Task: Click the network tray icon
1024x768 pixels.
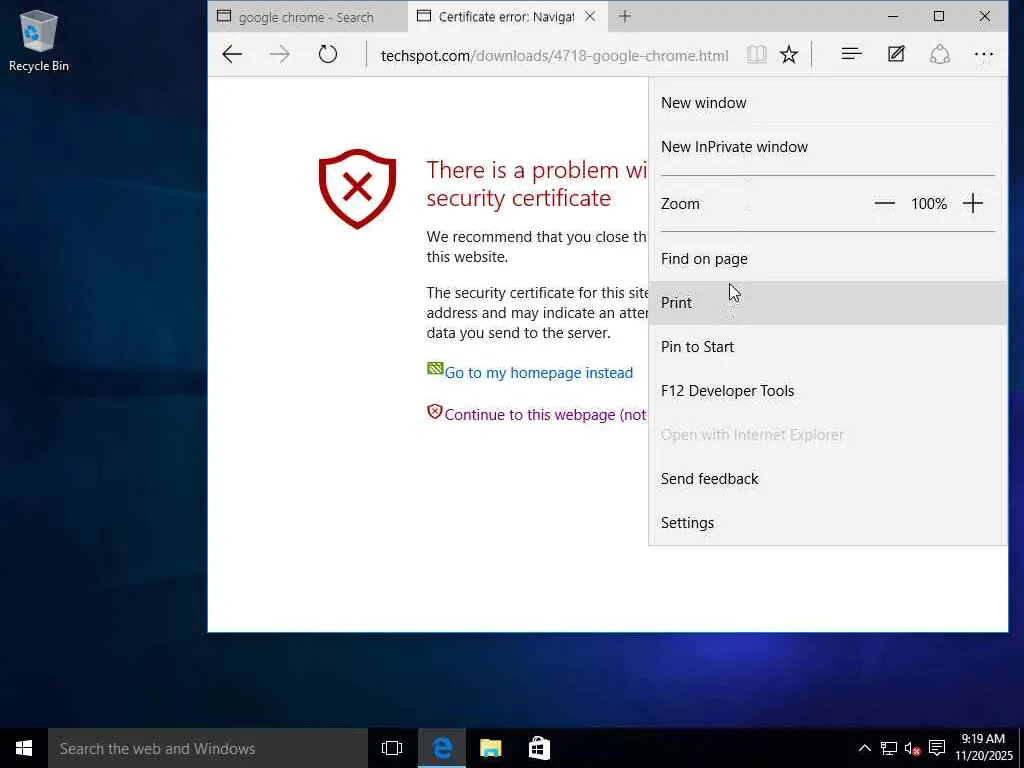Action: [x=888, y=748]
